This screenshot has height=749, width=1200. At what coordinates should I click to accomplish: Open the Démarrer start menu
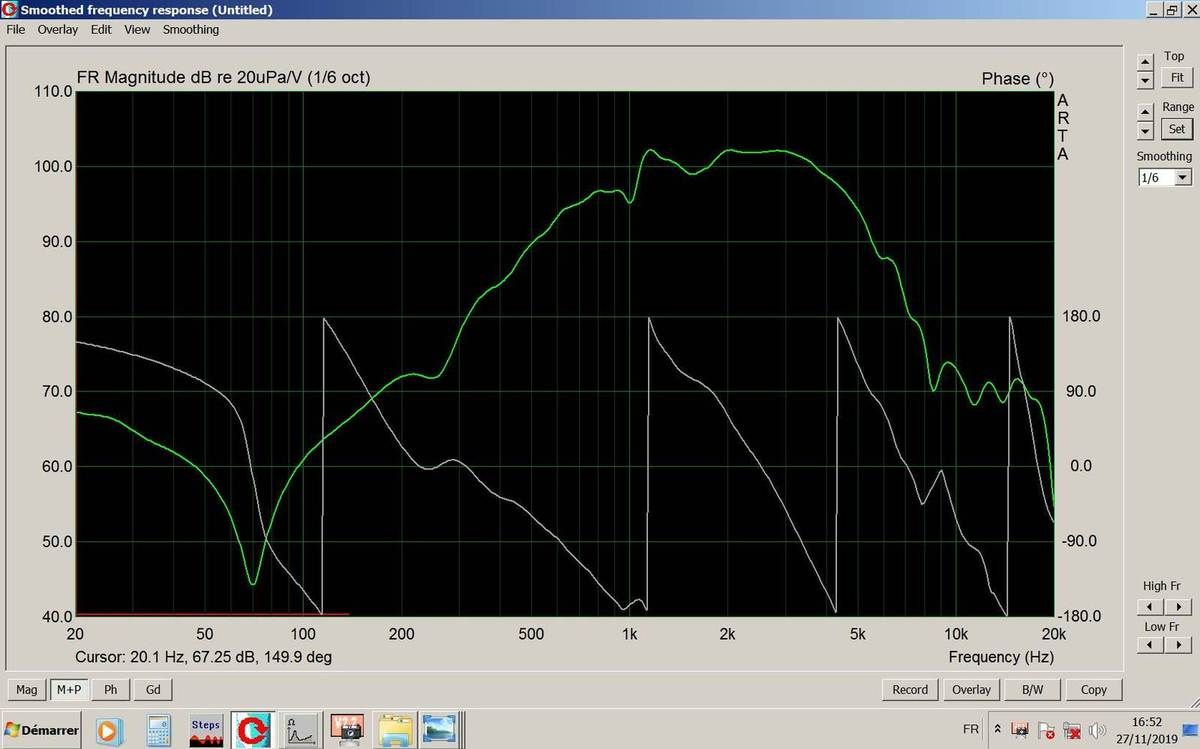(42, 730)
